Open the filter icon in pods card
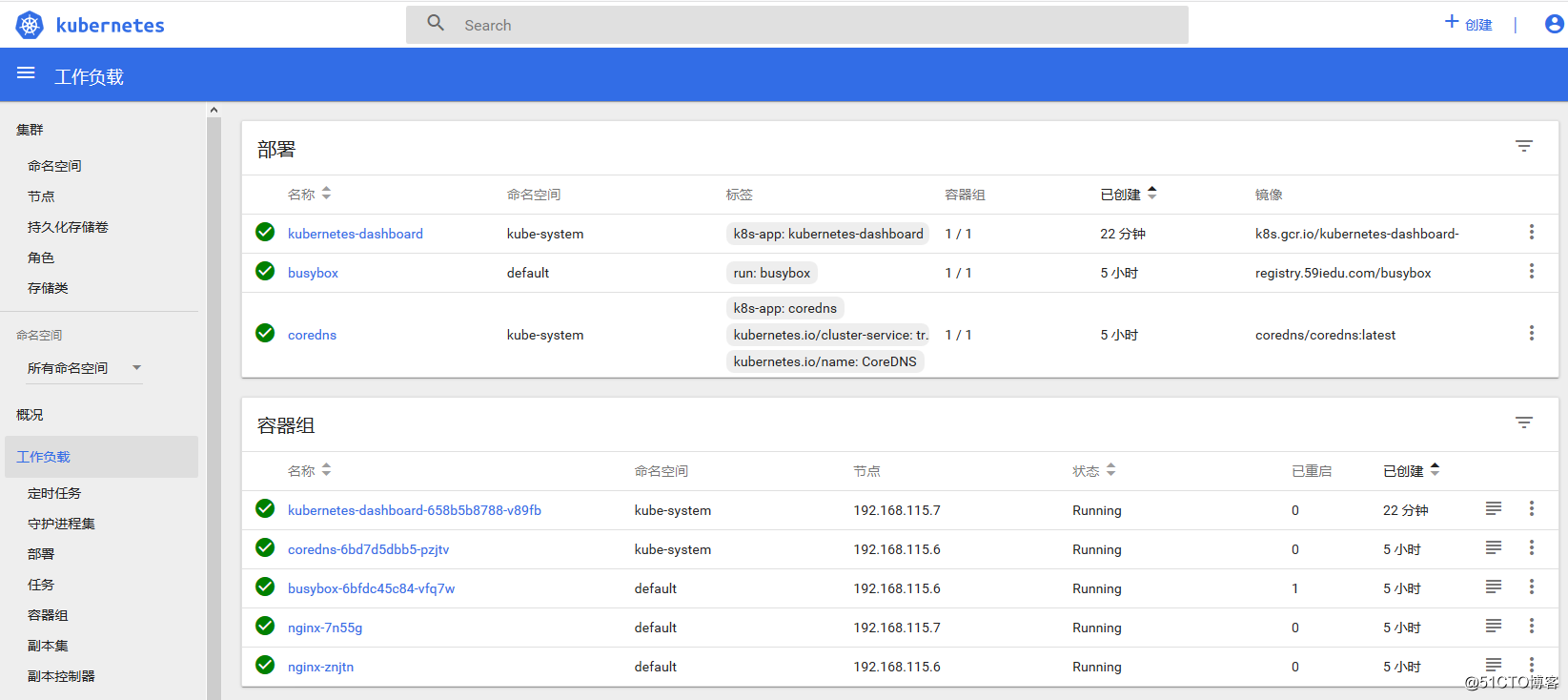Screen dimensions: 1568x700 point(1524,422)
